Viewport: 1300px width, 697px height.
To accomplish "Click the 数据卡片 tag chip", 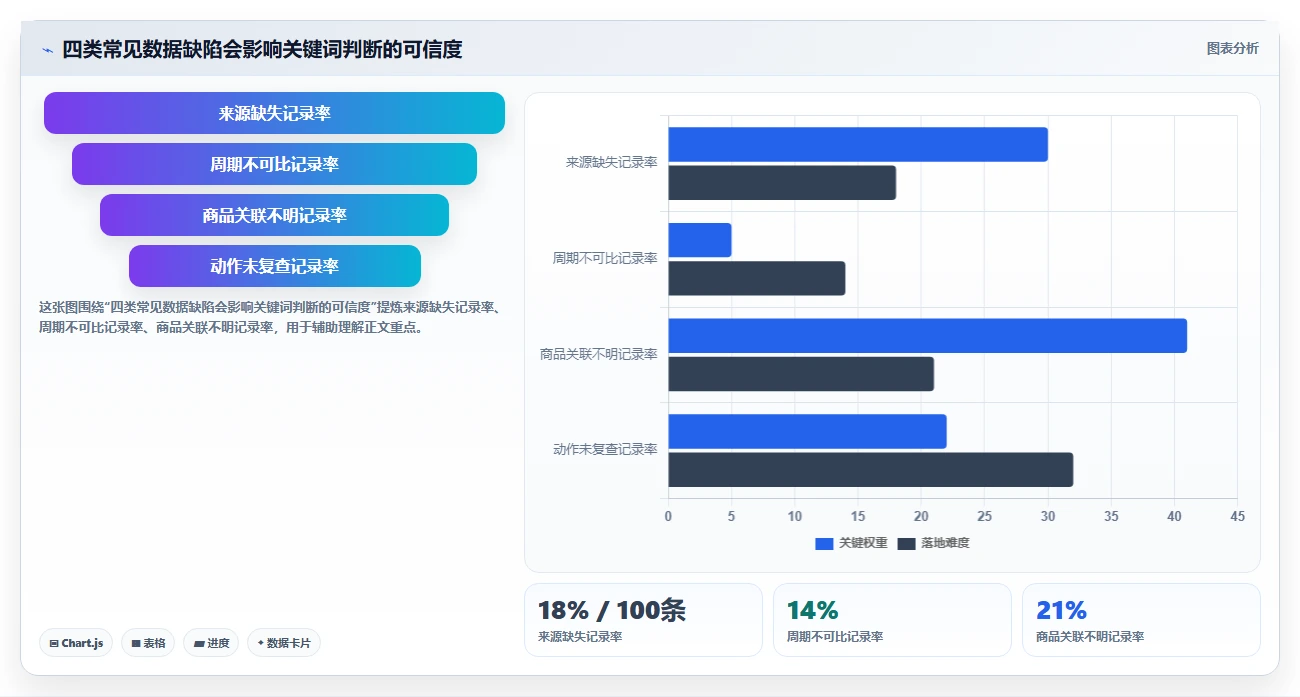I will (x=283, y=643).
